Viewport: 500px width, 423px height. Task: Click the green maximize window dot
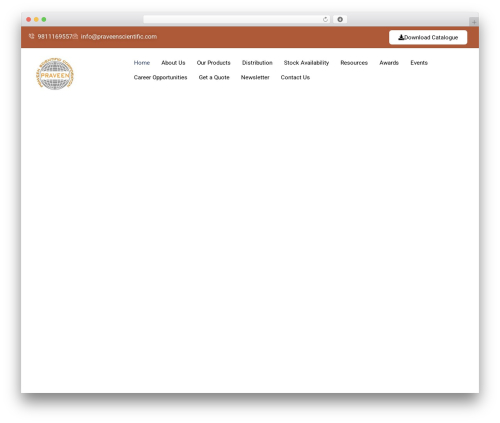(44, 19)
